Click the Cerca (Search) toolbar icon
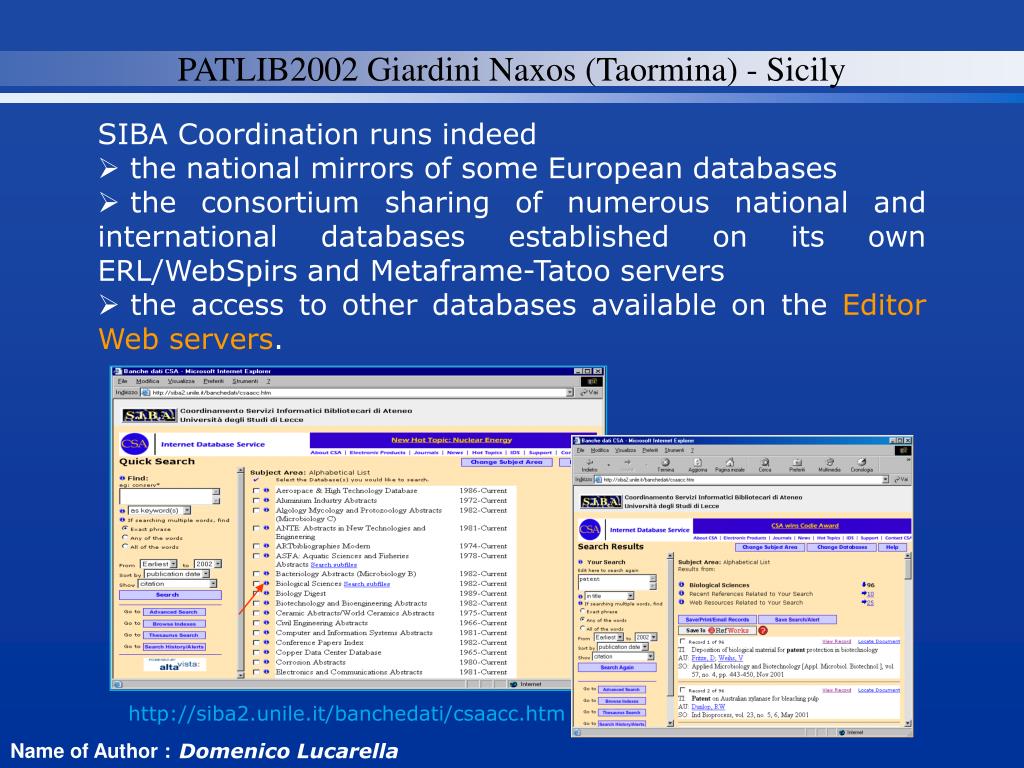 765,464
